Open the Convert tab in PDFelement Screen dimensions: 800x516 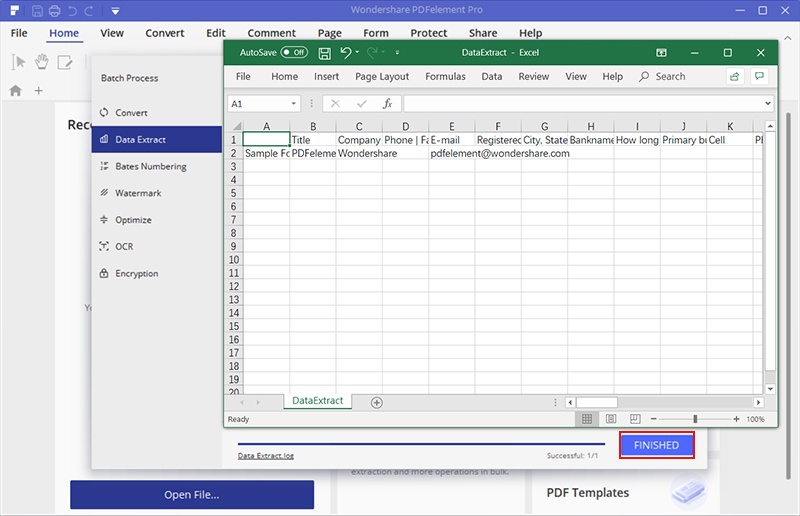[165, 33]
